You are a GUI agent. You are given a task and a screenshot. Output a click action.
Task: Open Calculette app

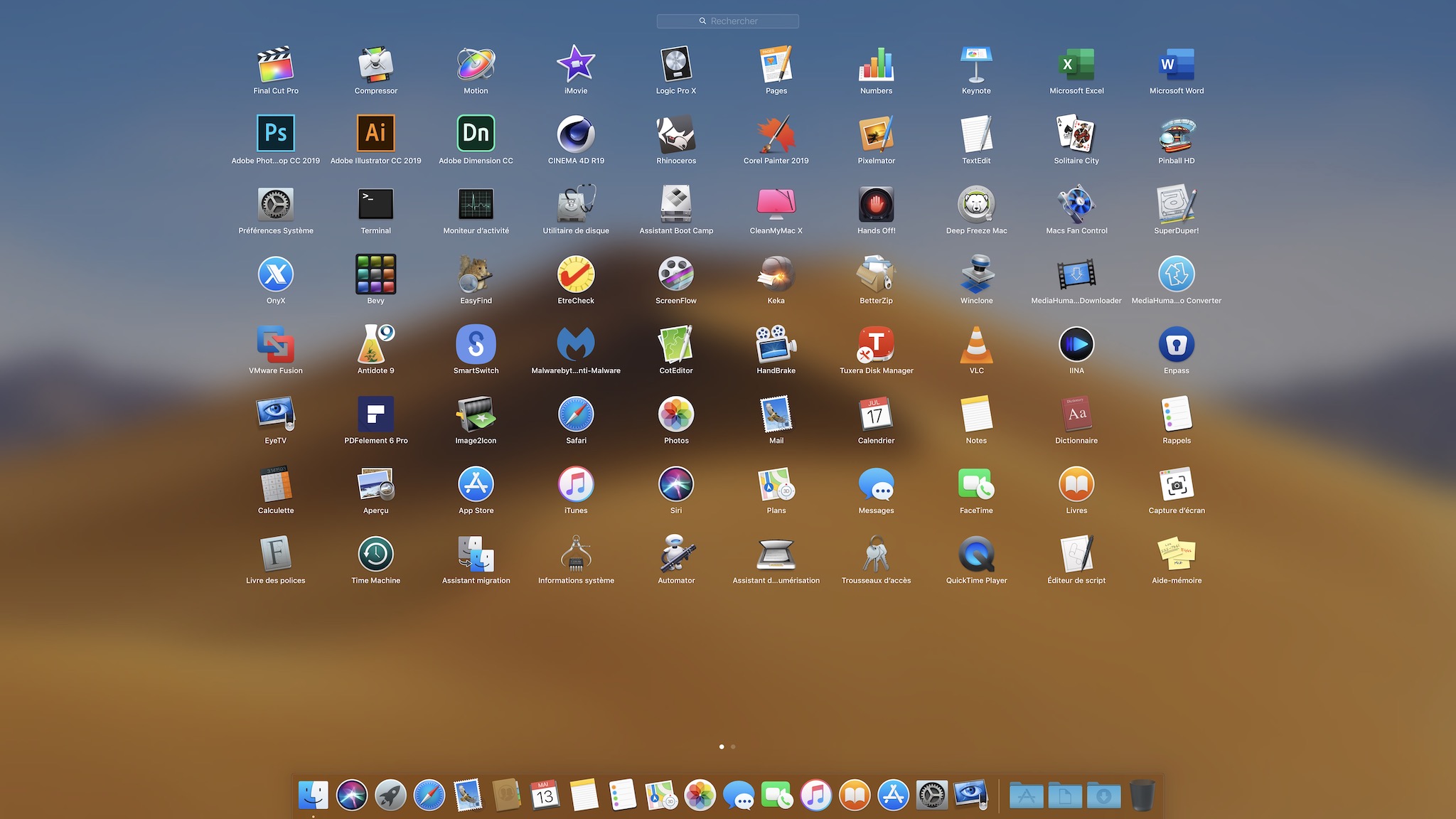(x=276, y=484)
